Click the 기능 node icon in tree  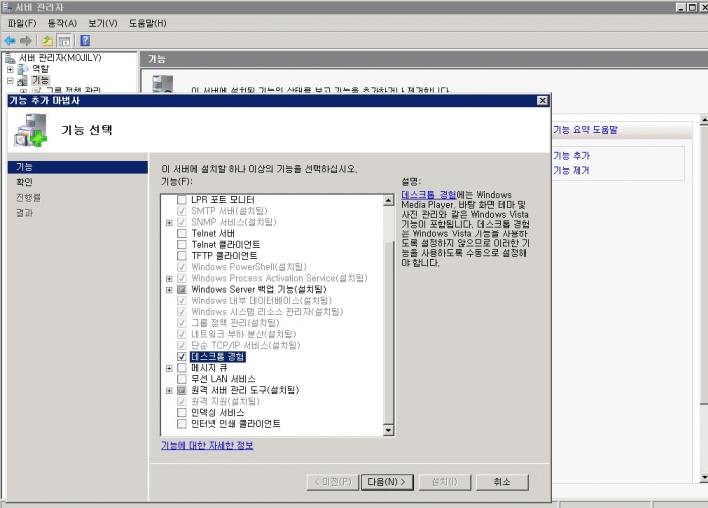tap(23, 81)
